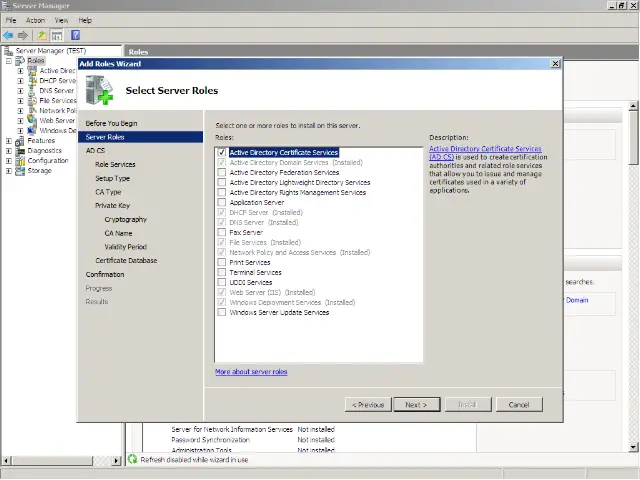Click the Network Policy role icon in tree

click(x=32, y=111)
